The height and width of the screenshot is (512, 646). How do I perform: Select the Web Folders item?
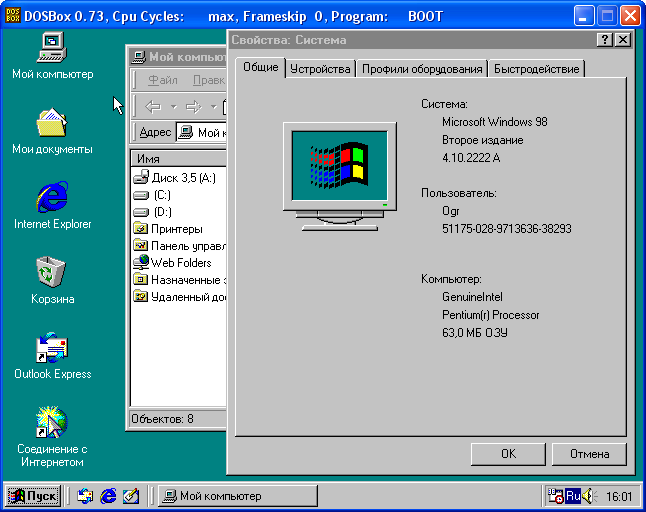172,262
